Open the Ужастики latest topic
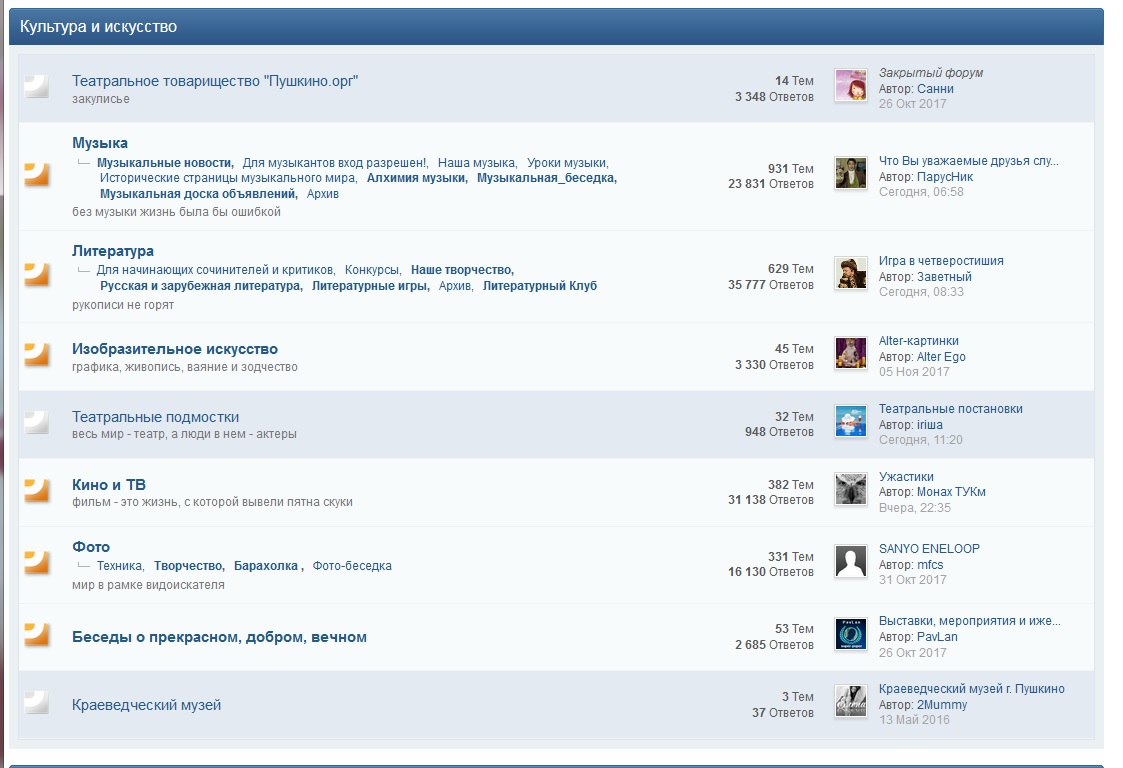Image resolution: width=1123 pixels, height=768 pixels. [906, 477]
